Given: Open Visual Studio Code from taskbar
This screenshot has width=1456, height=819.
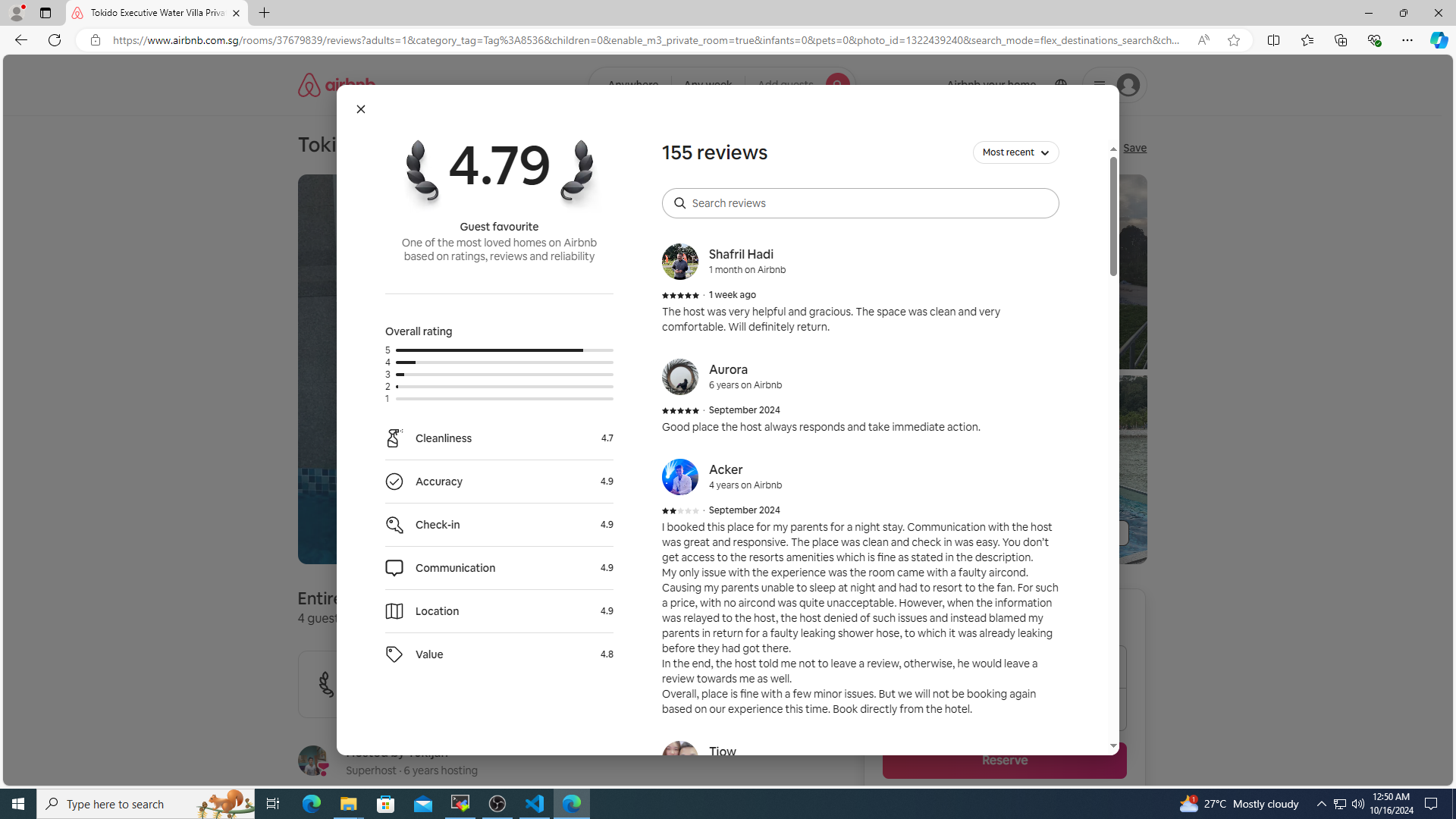Looking at the screenshot, I should tap(535, 803).
